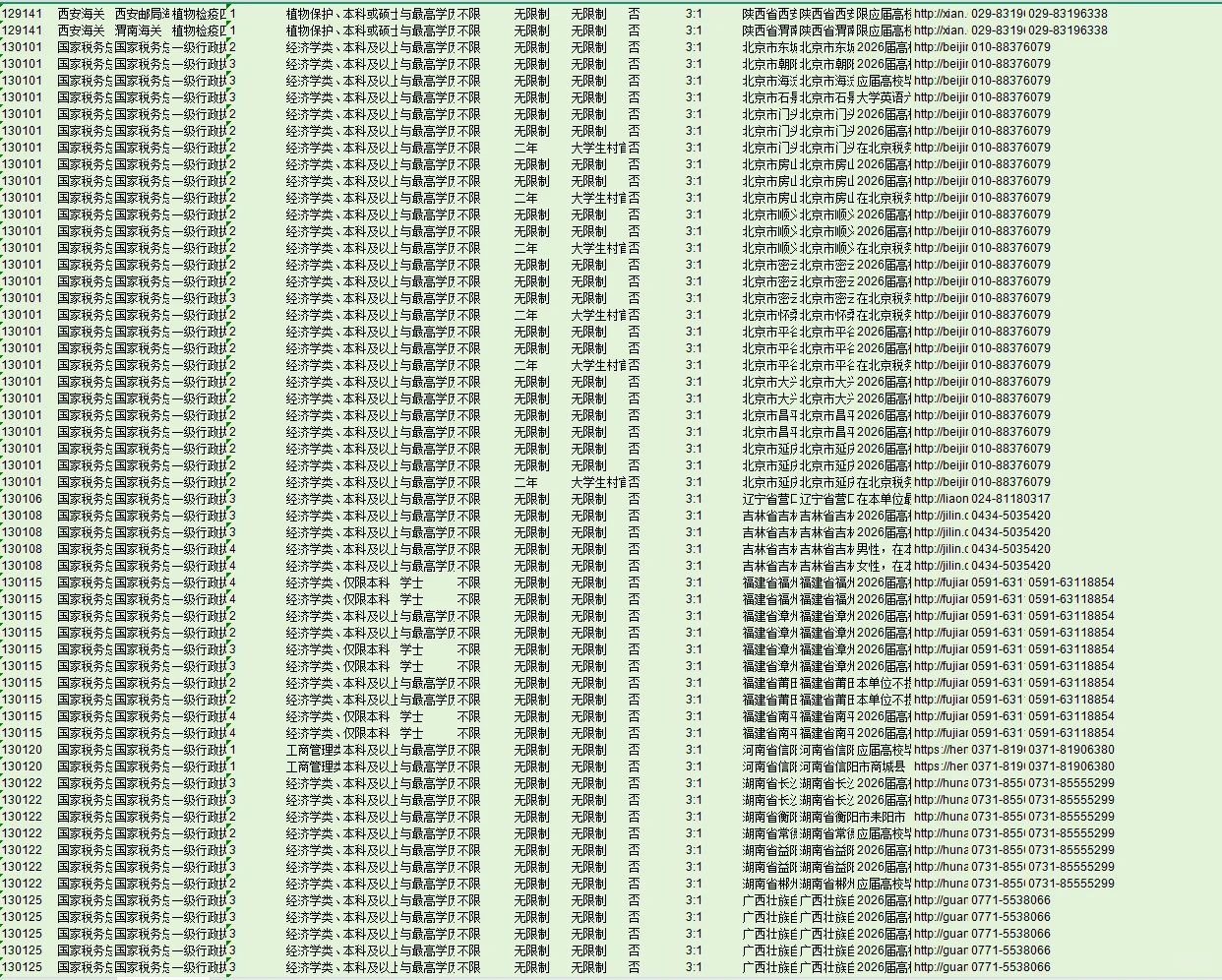Select 大学生村官 cell in 北京市怀柔 row

pyautogui.click(x=598, y=315)
